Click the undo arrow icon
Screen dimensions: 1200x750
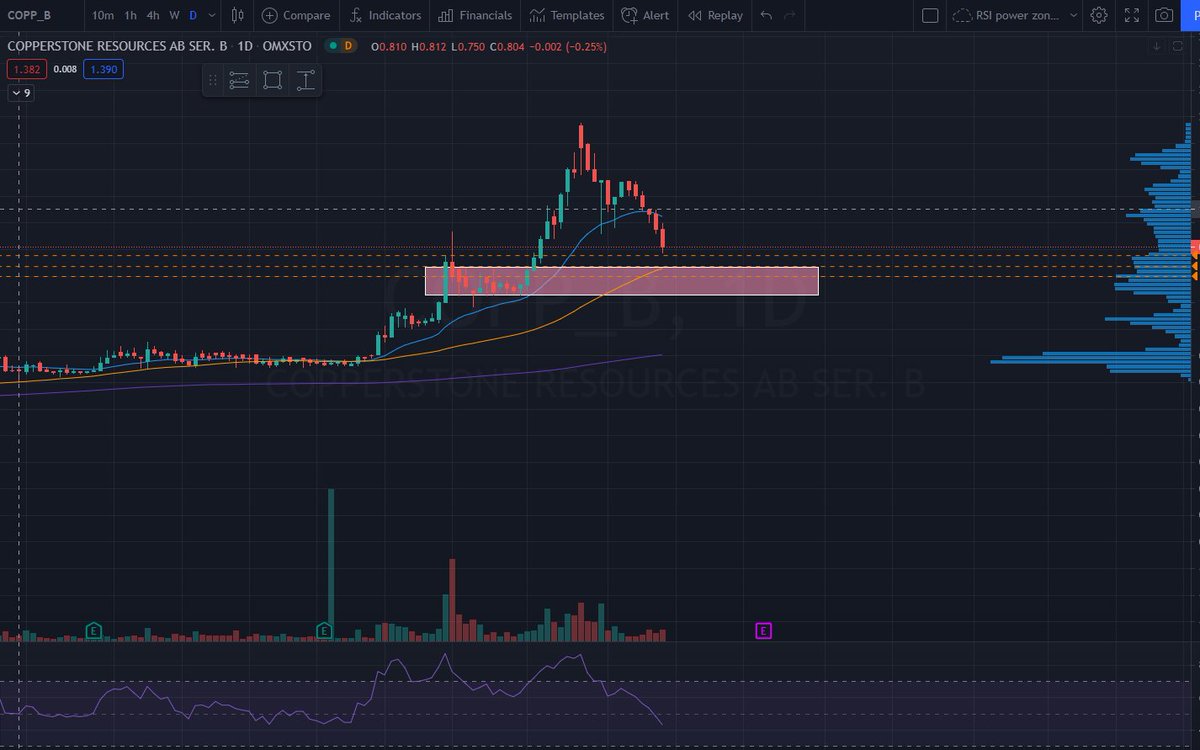point(766,15)
